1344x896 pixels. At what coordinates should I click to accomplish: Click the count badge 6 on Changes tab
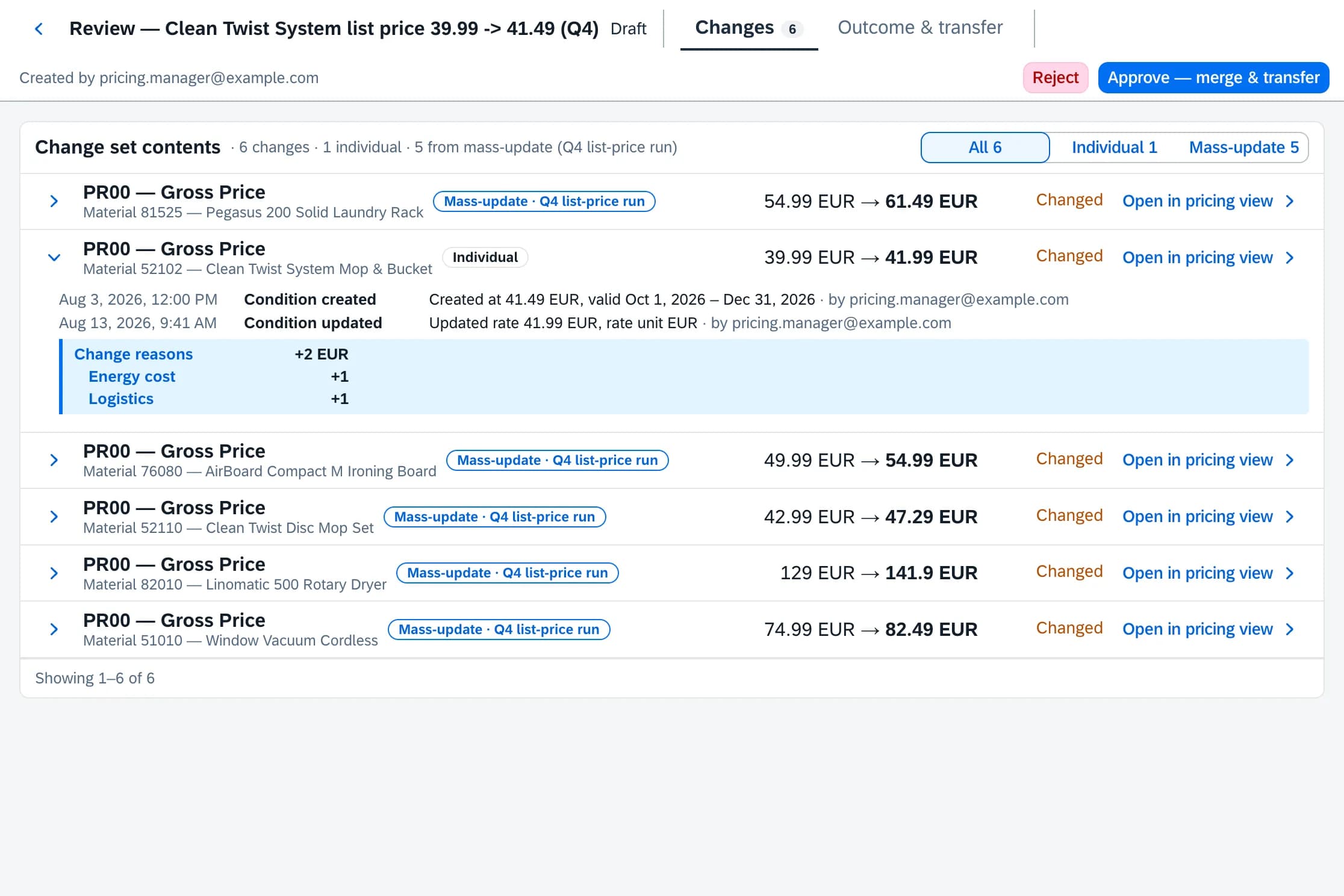tap(792, 29)
